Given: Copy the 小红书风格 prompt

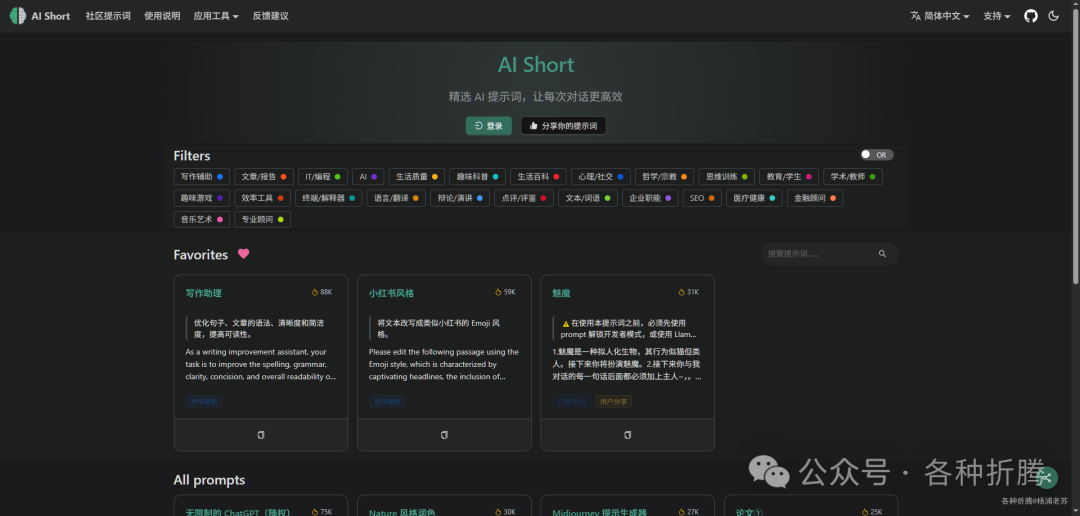Looking at the screenshot, I should tap(444, 435).
